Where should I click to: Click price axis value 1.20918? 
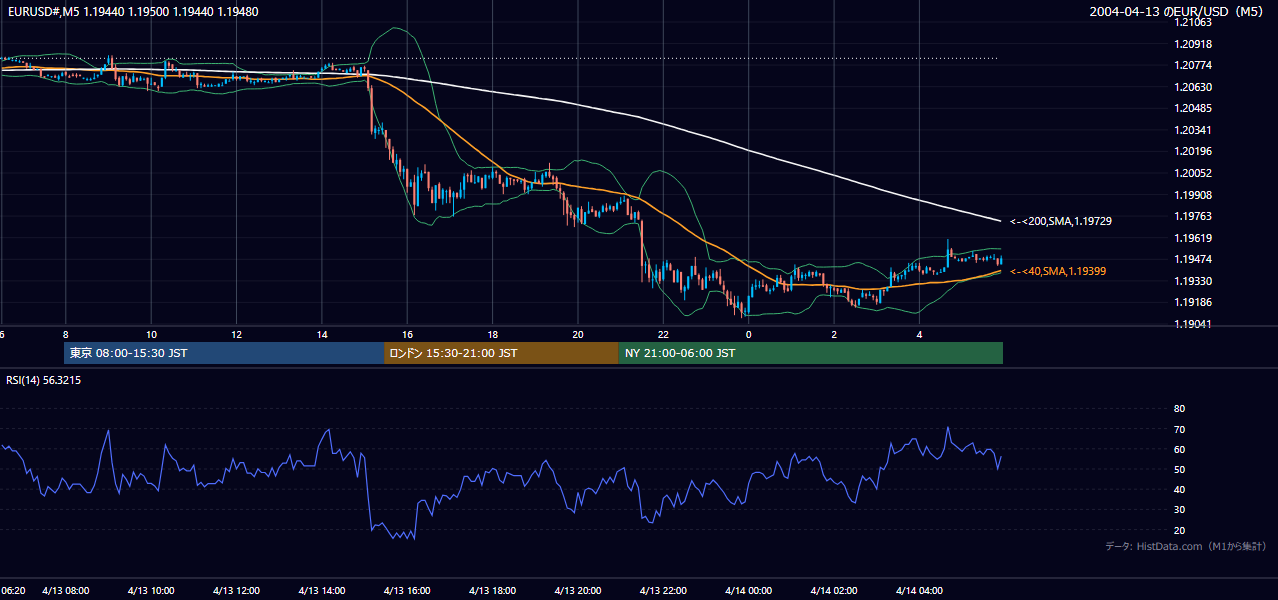pos(1194,44)
